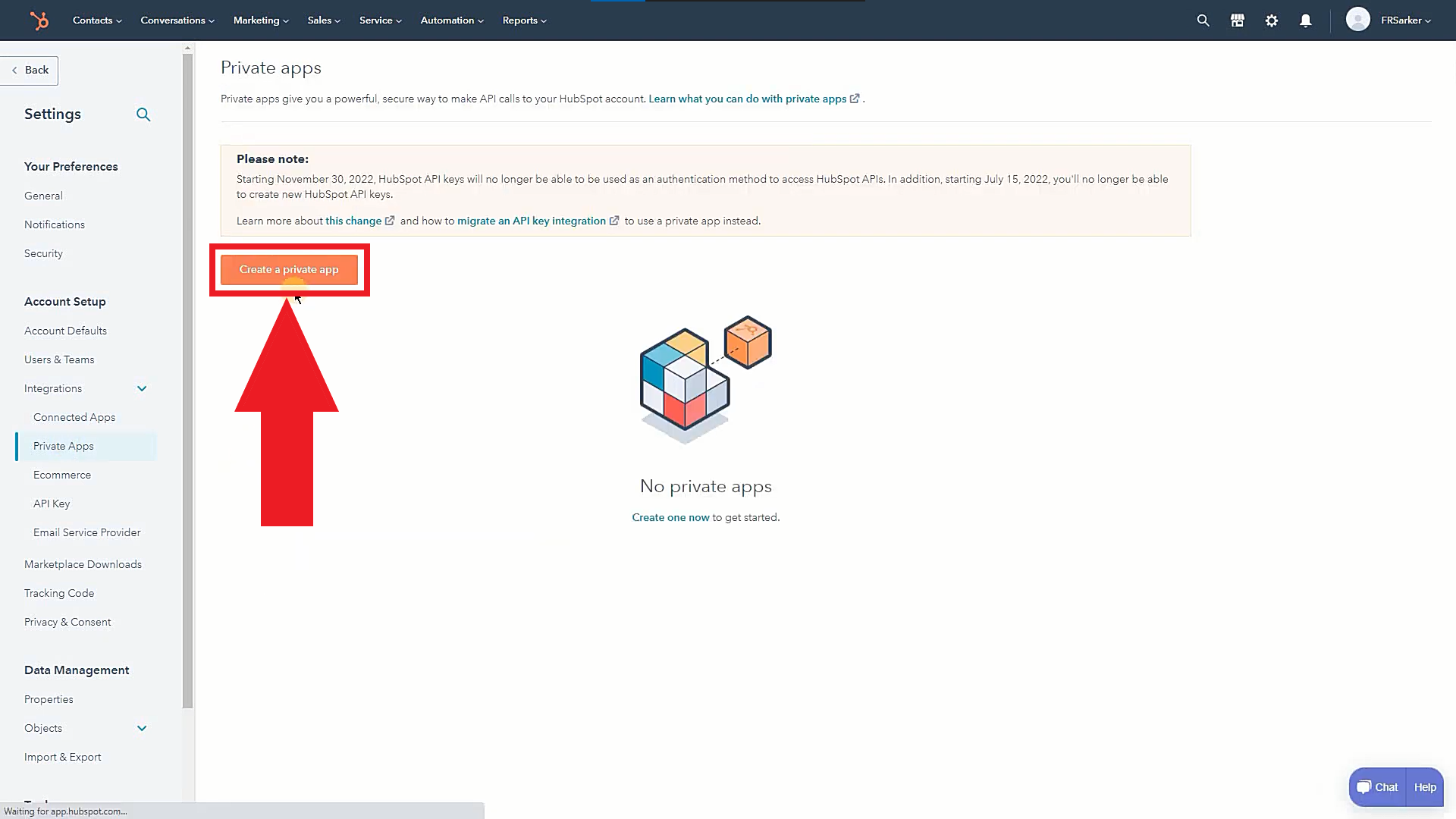The width and height of the screenshot is (1456, 819).
Task: Open Account Defaults
Action: point(65,331)
